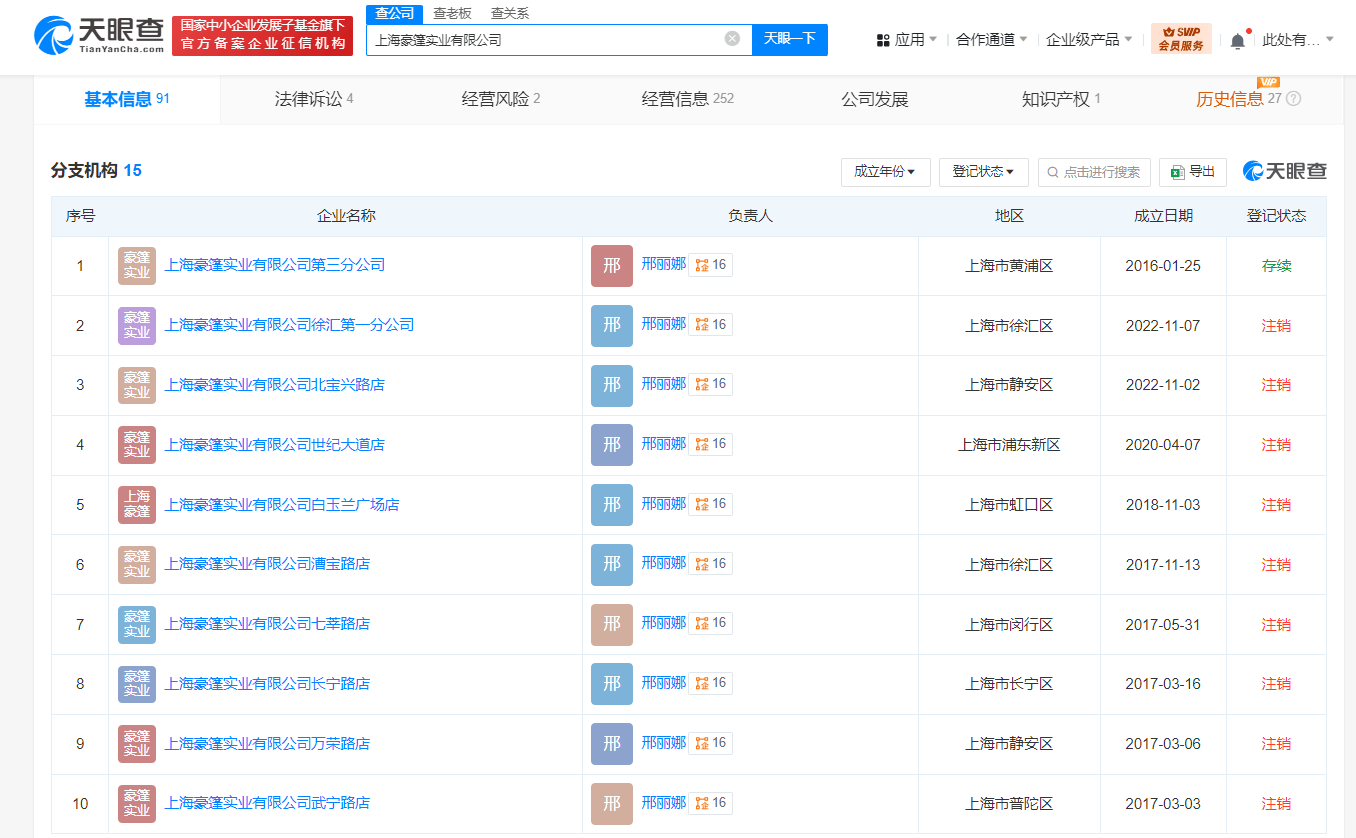Click 邢 avatar in 第三分公司 row

[612, 266]
